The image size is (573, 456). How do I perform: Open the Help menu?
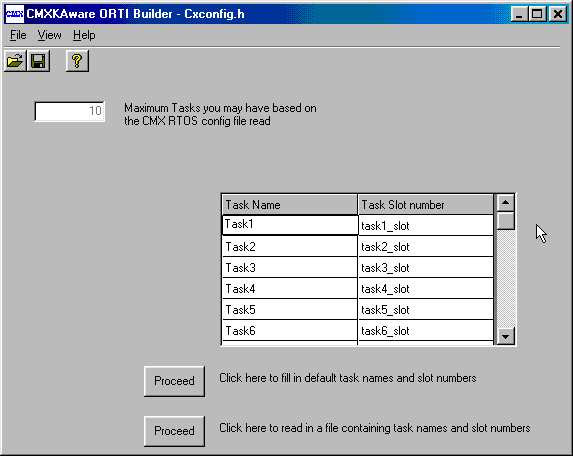point(84,35)
